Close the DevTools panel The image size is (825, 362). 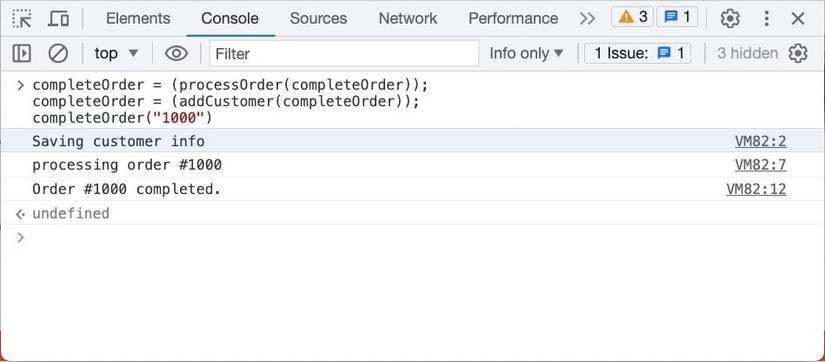tap(798, 18)
